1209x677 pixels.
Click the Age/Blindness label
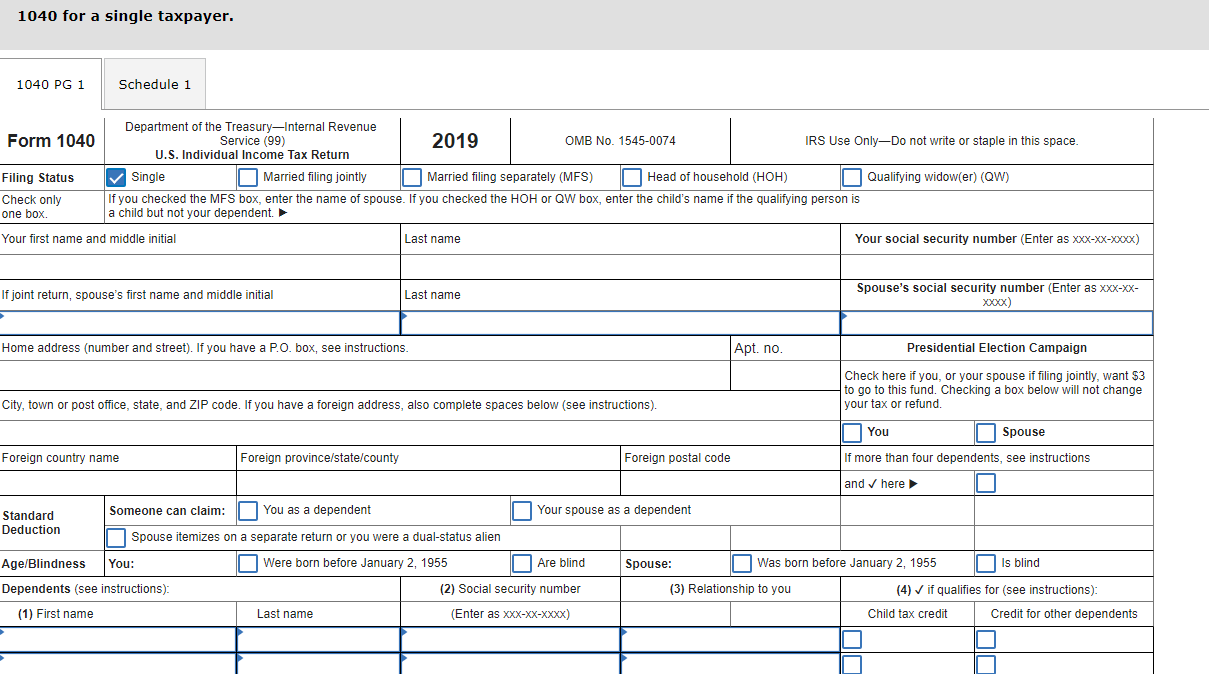tap(44, 564)
